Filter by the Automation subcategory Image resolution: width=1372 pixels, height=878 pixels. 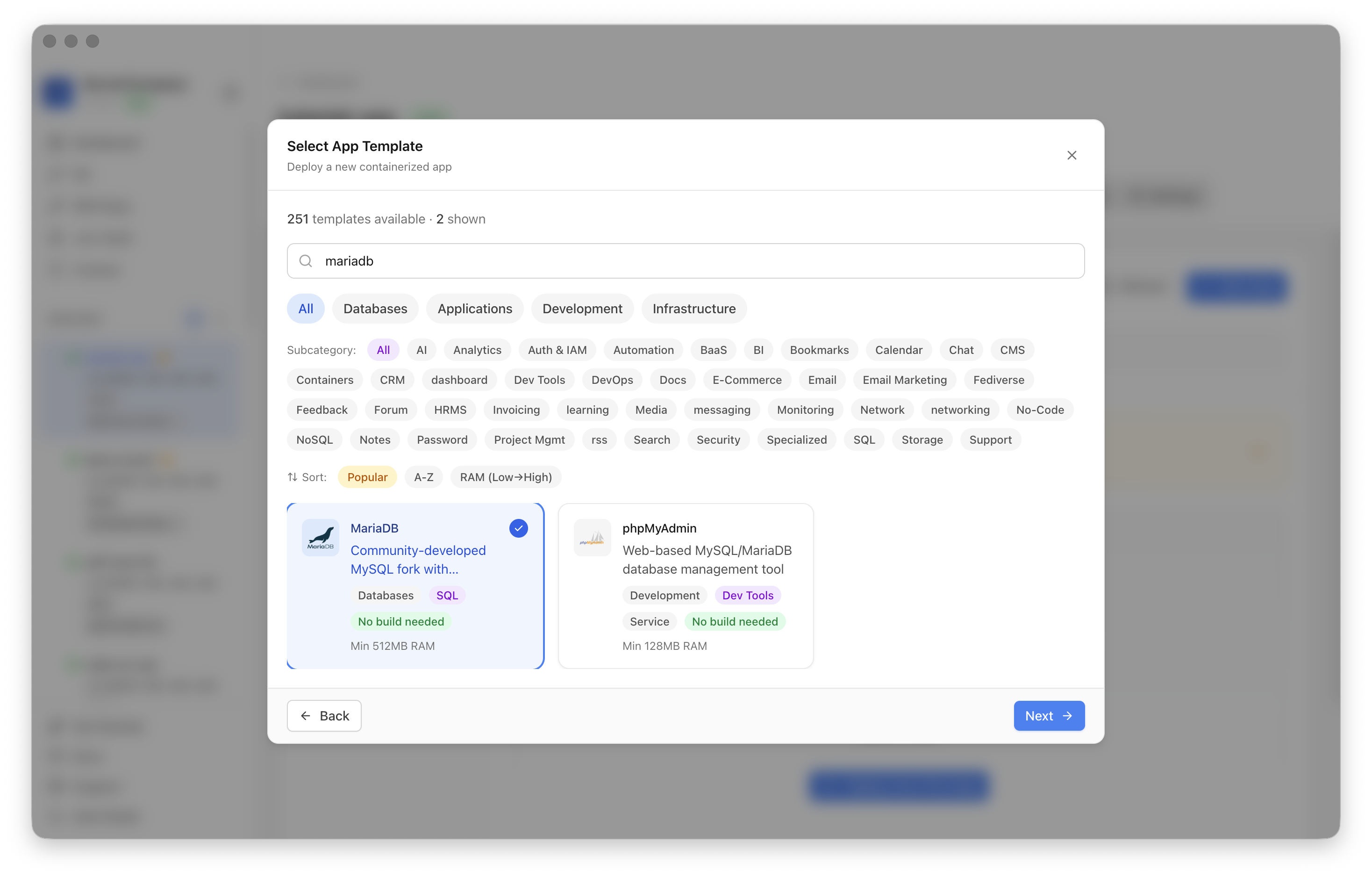pos(643,350)
